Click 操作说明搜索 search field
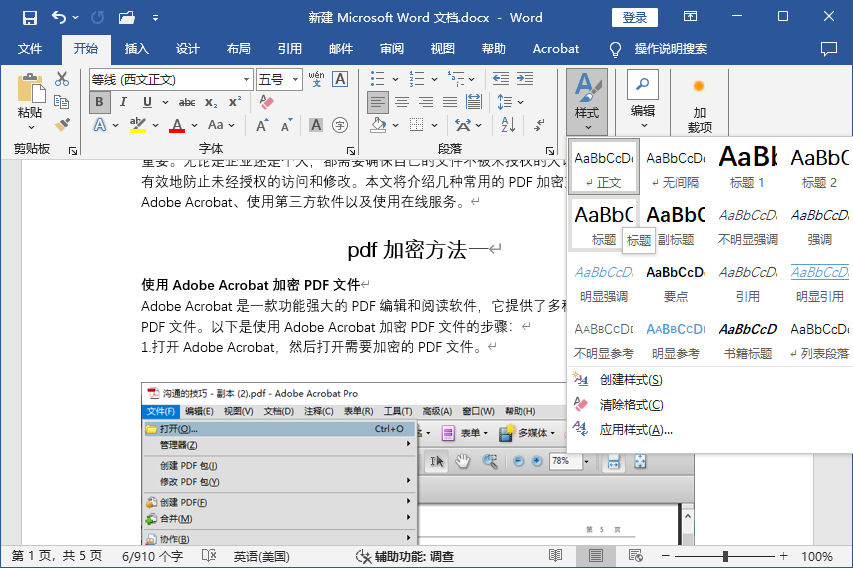 670,49
